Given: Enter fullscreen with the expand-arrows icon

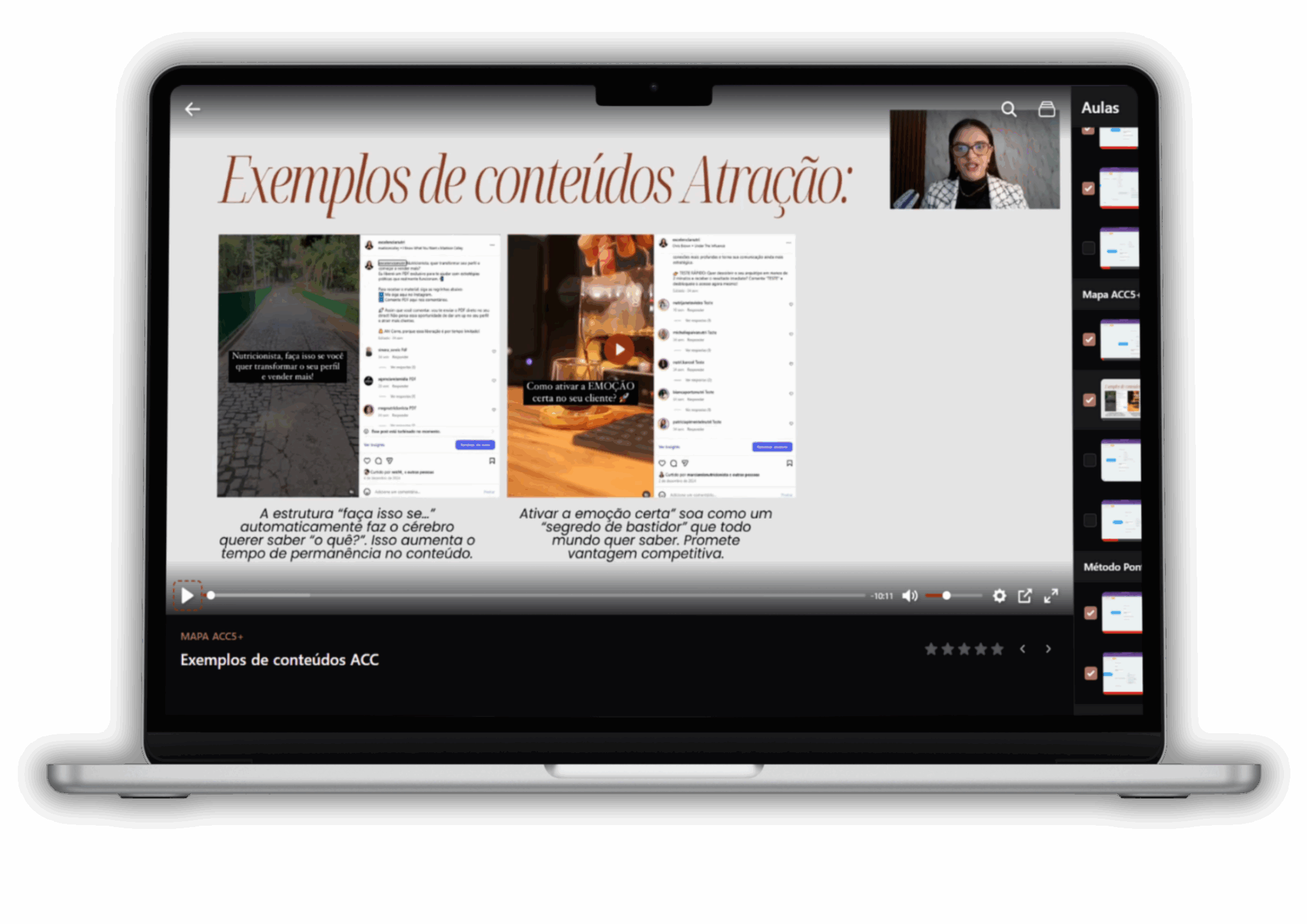Looking at the screenshot, I should click(x=1051, y=596).
